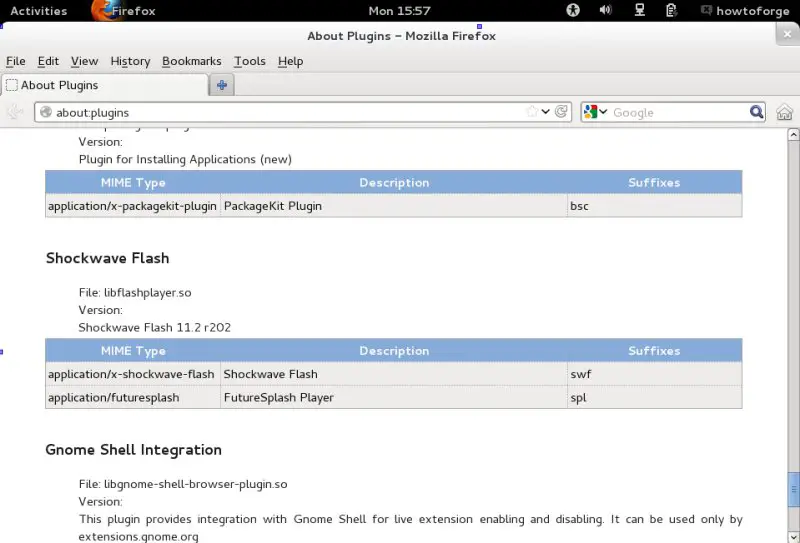Select the About Plugins tab

105,85
